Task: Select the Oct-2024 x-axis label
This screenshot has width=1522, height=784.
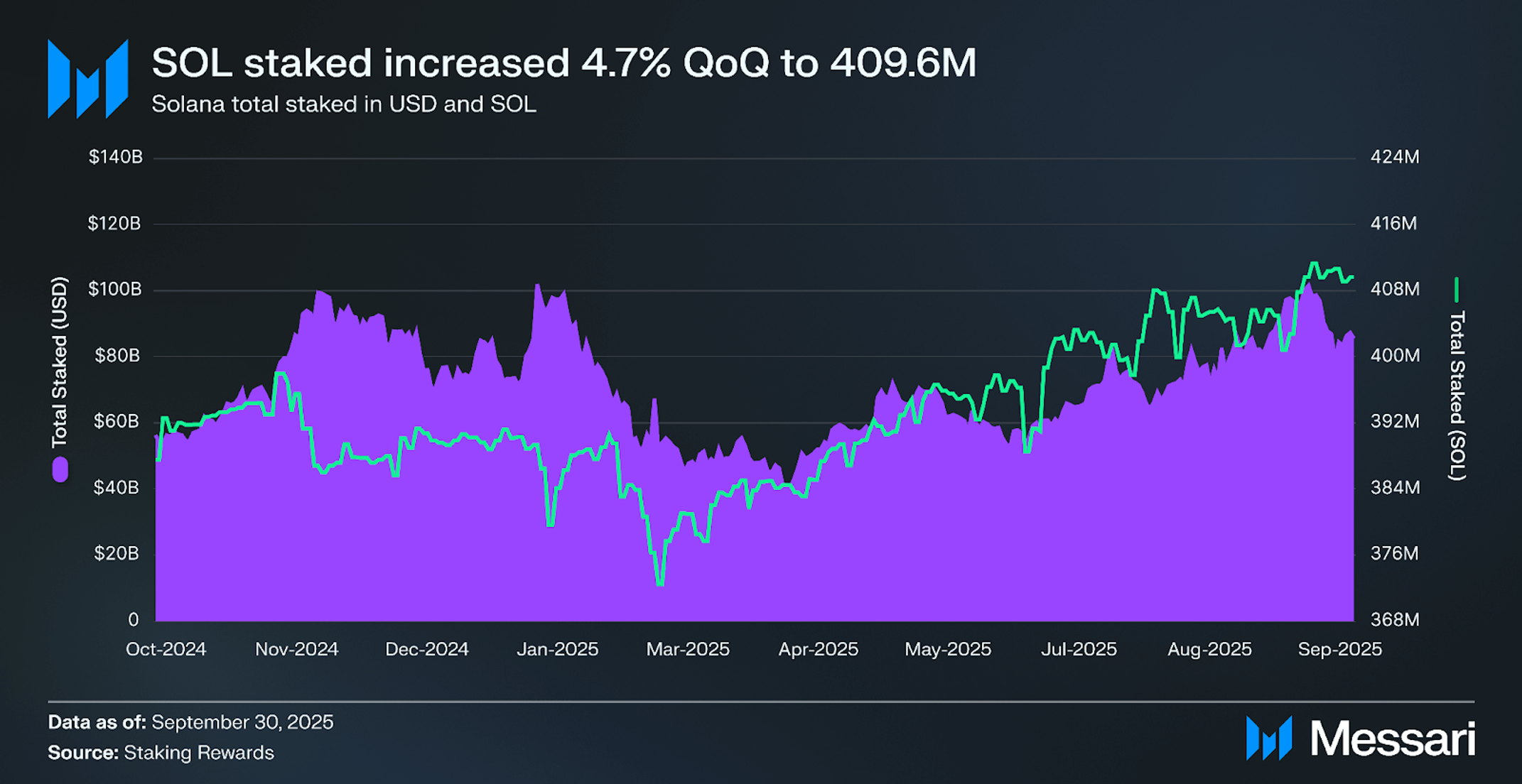Action: (166, 649)
